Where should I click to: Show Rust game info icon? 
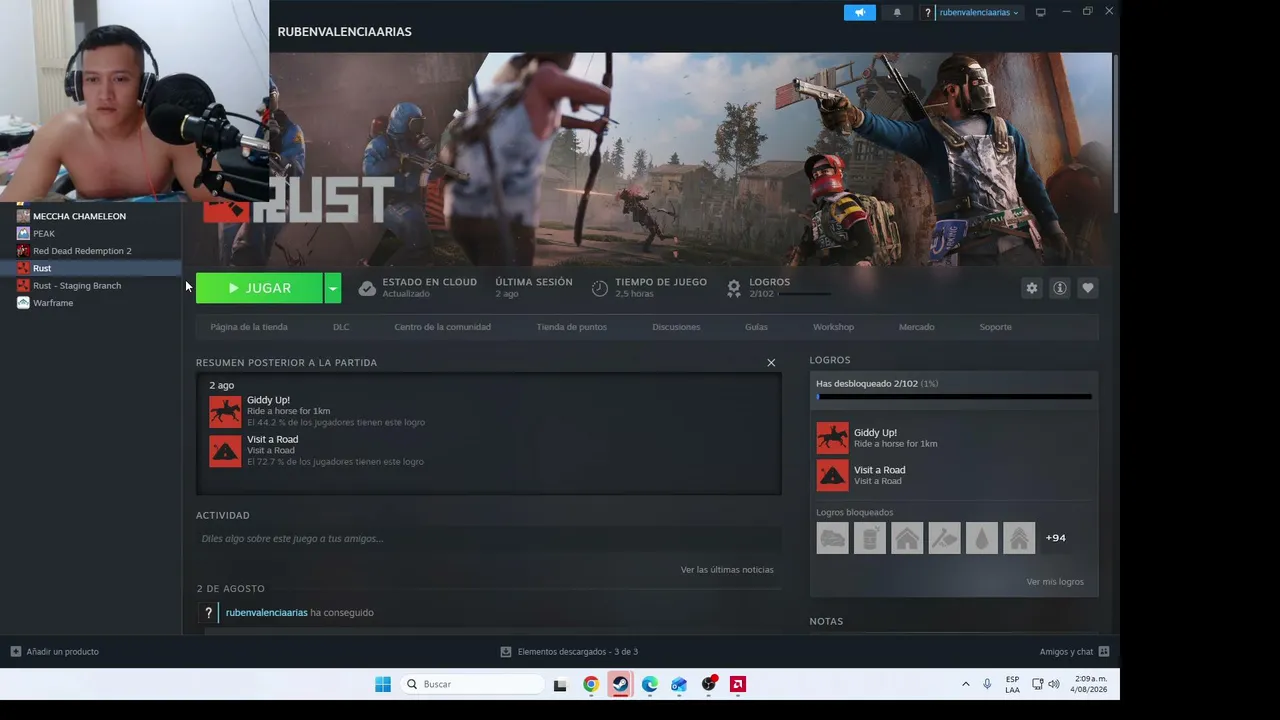point(1060,288)
